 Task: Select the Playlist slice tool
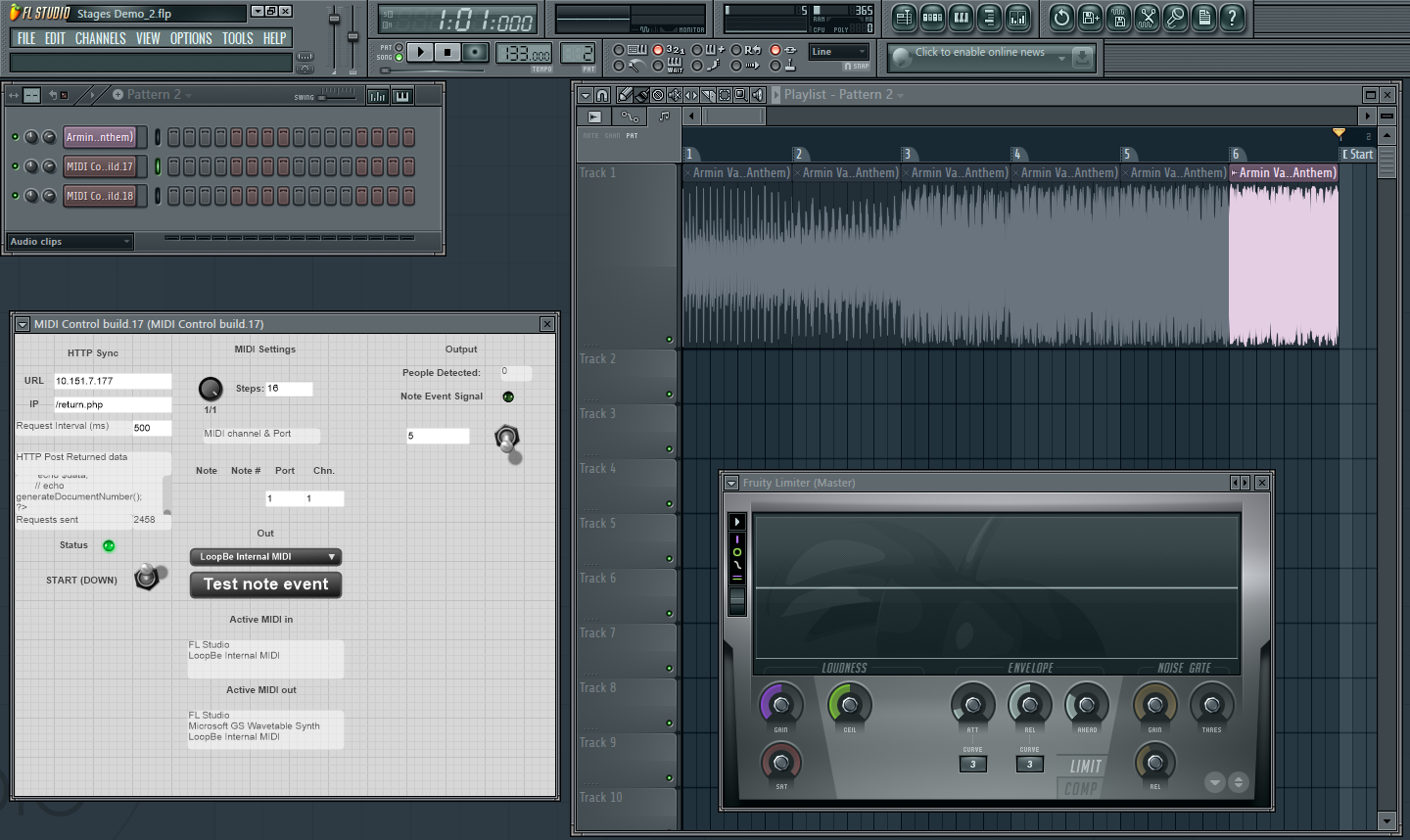click(708, 95)
